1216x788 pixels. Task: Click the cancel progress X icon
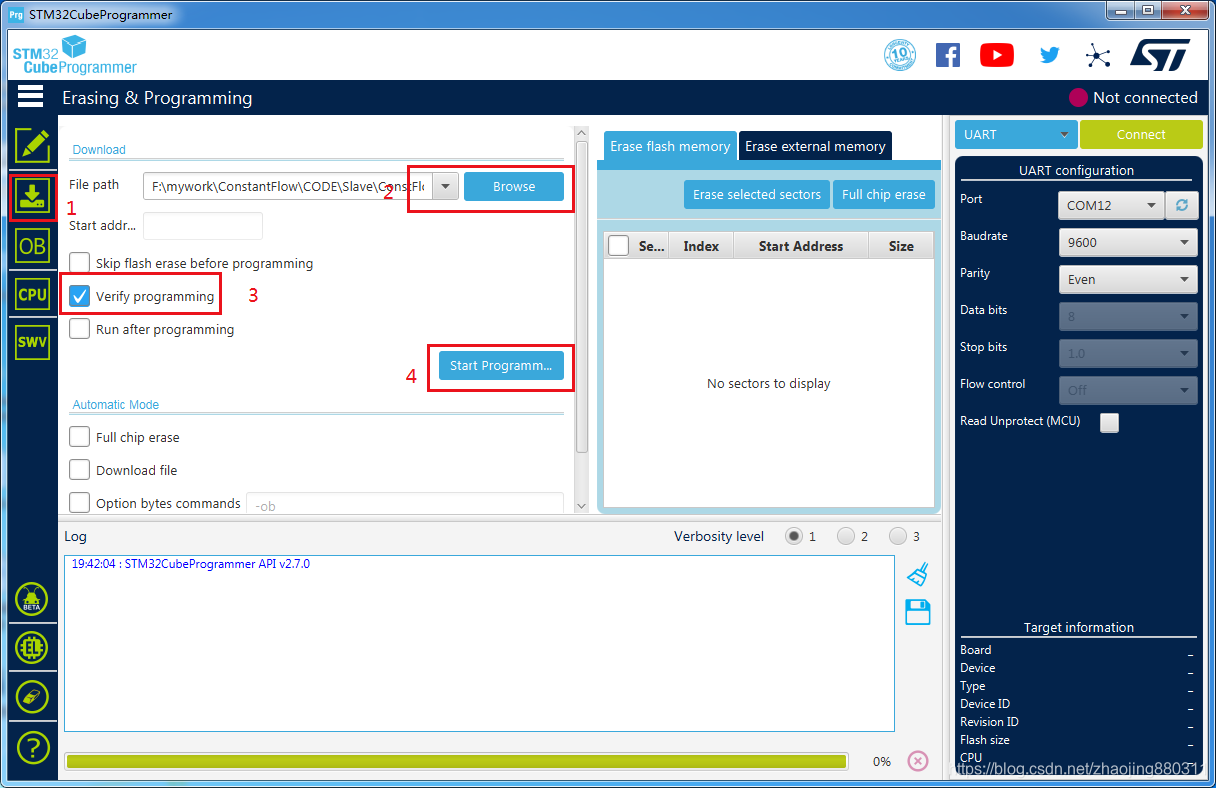pyautogui.click(x=918, y=761)
